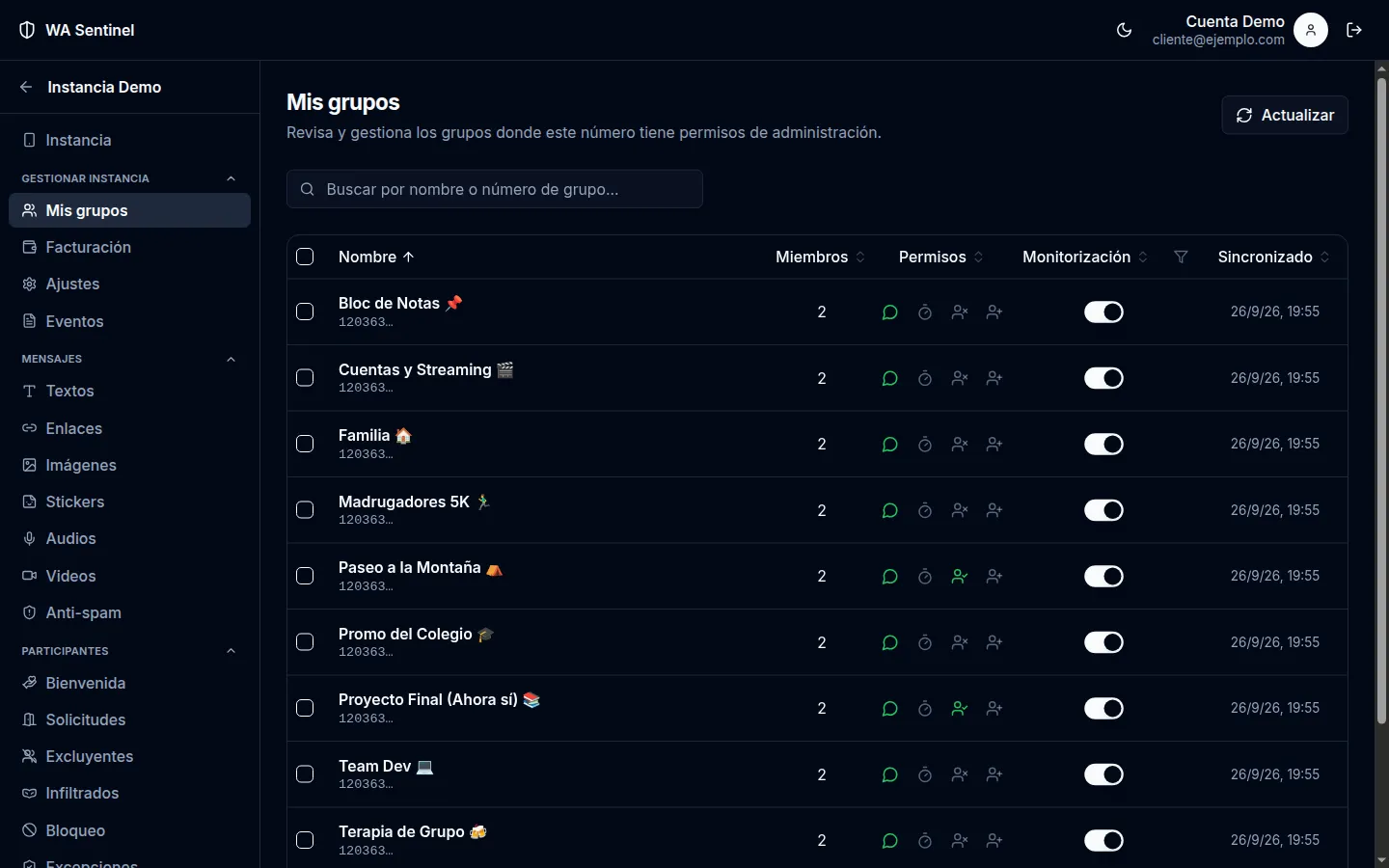1389x868 pixels.
Task: Tick the Team Dev row checkbox
Action: pos(305,774)
